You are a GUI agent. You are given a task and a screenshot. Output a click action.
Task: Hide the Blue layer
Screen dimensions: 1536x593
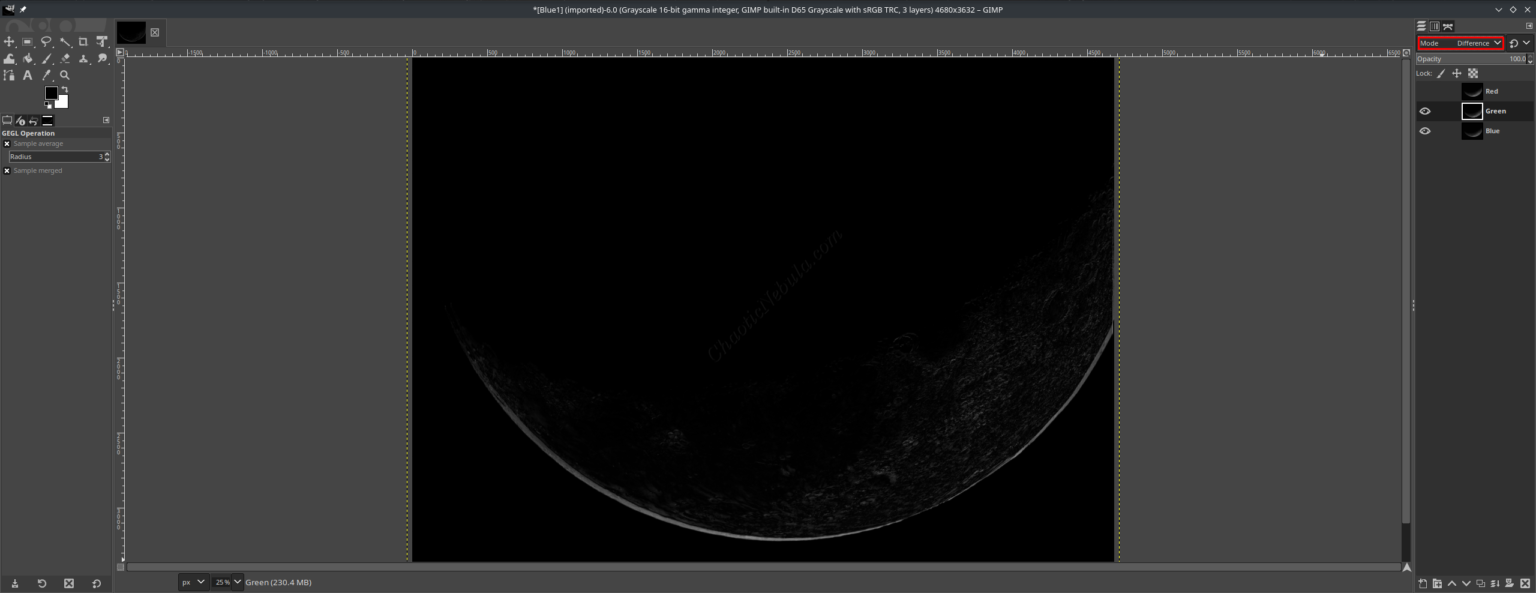coord(1425,130)
